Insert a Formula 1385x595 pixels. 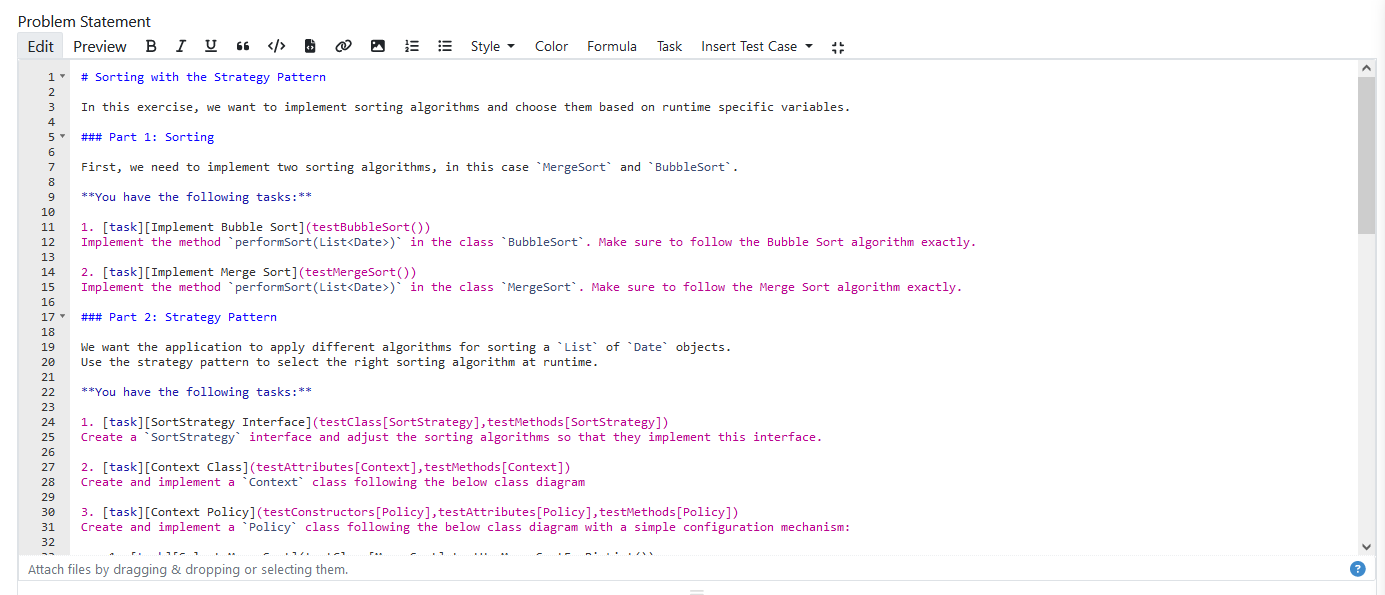point(612,46)
